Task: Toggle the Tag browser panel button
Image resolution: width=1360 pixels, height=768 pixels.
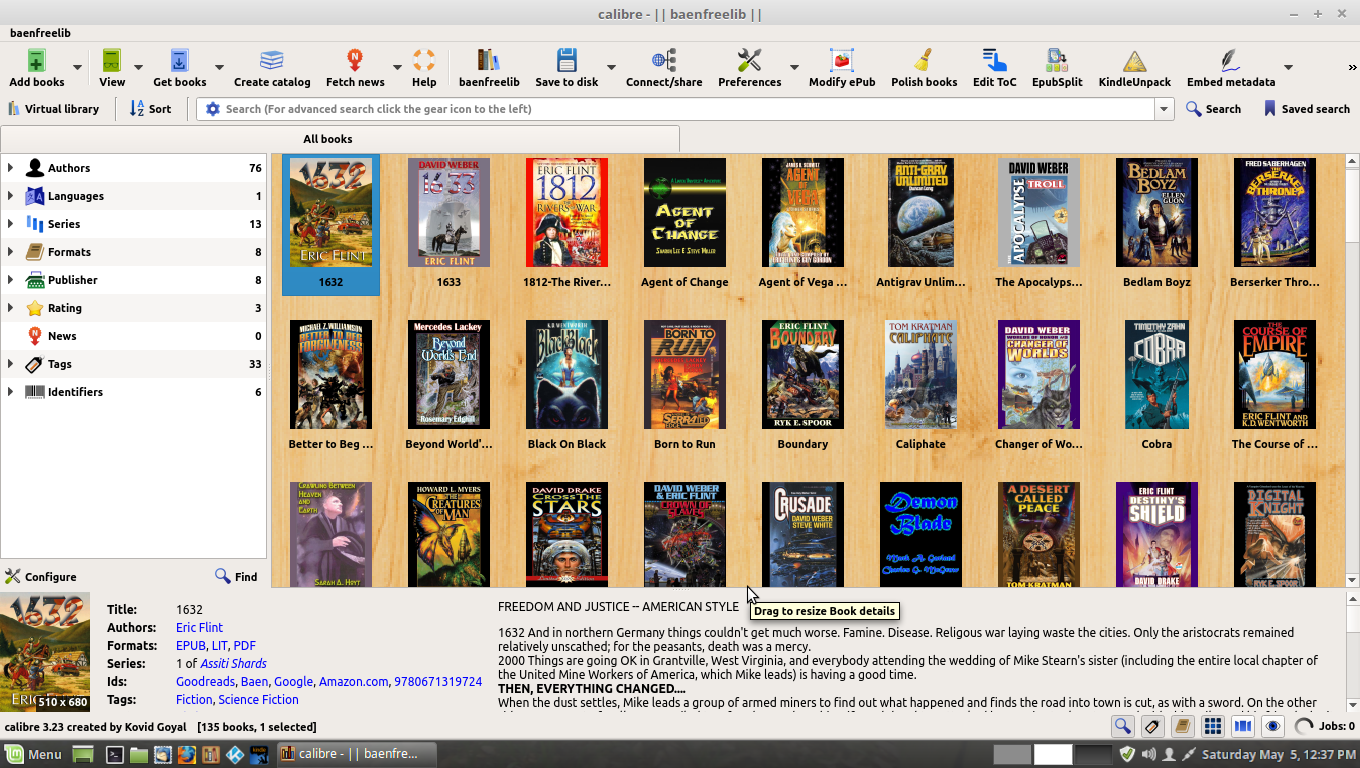Action: (x=1153, y=727)
